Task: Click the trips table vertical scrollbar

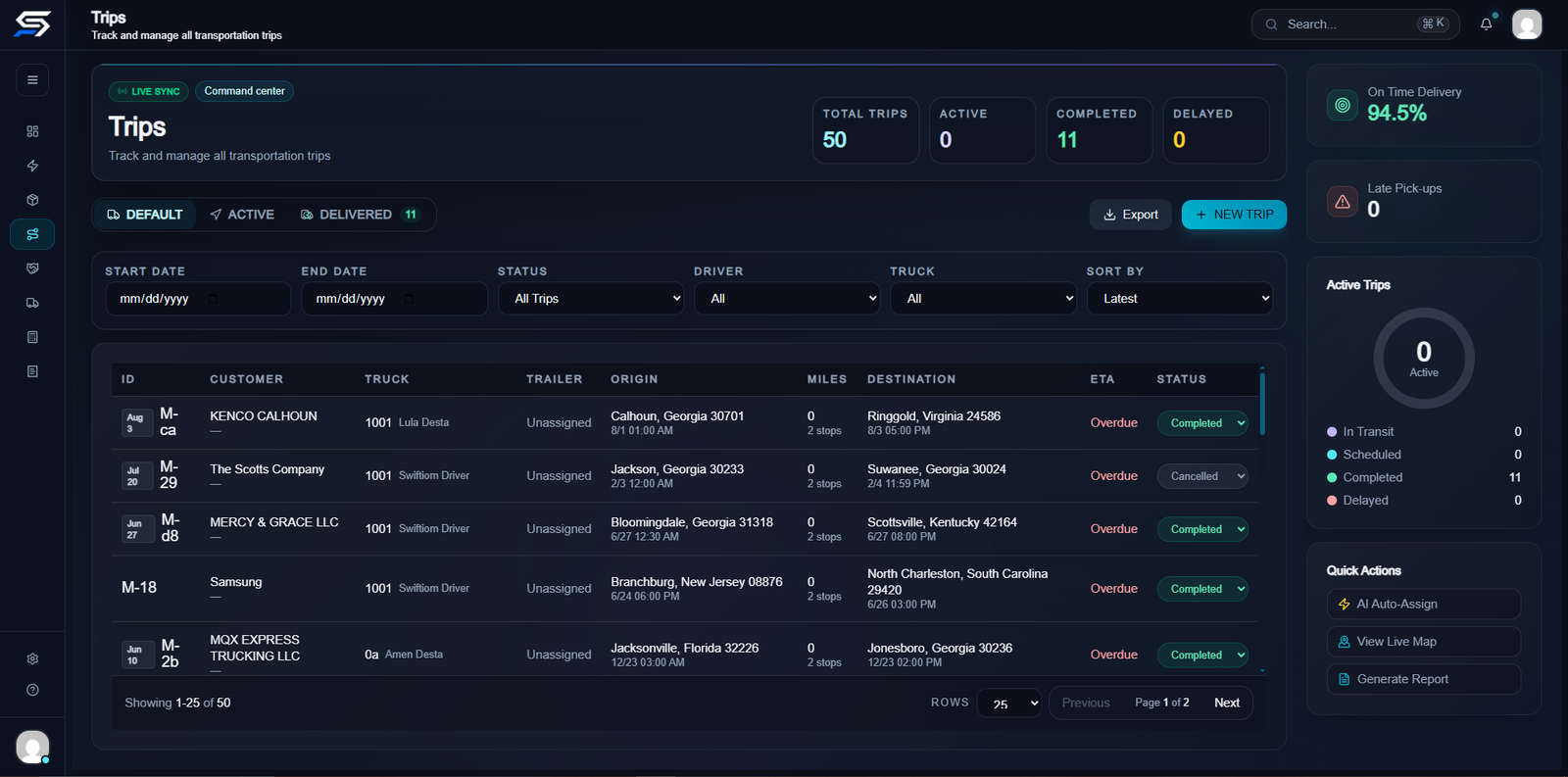Action: pyautogui.click(x=1262, y=404)
